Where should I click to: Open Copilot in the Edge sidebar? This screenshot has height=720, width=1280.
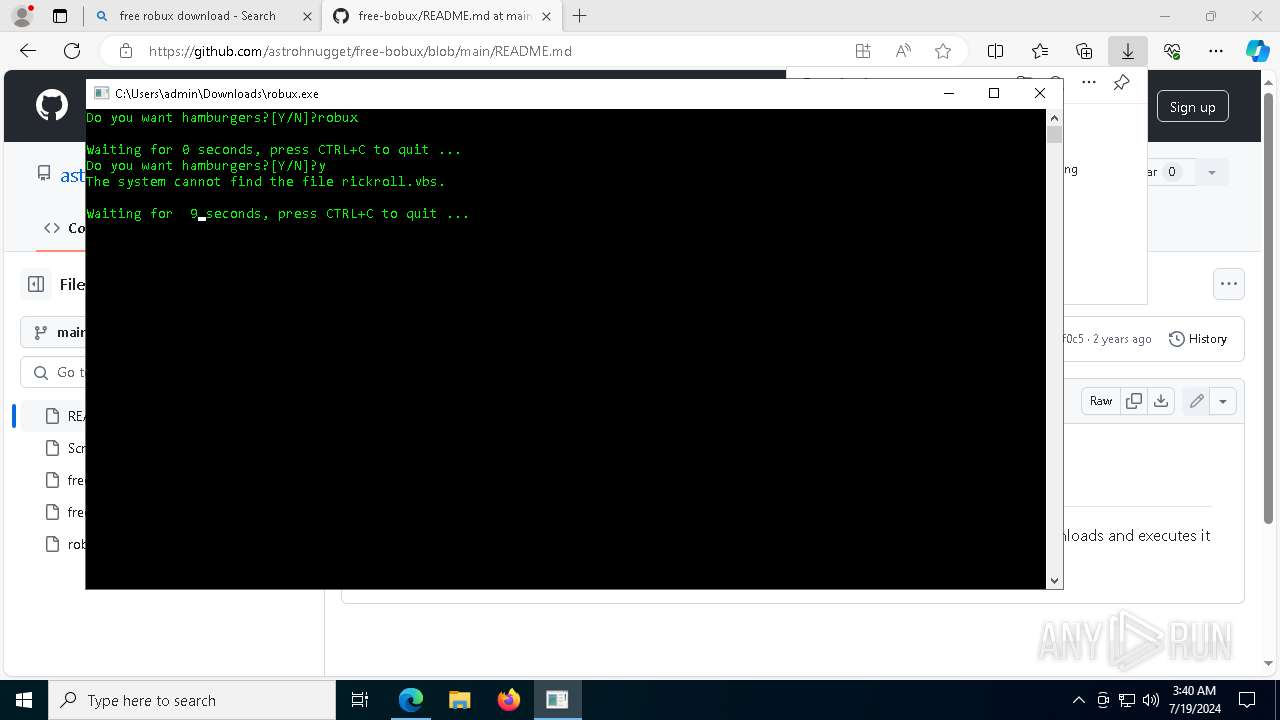click(1257, 51)
